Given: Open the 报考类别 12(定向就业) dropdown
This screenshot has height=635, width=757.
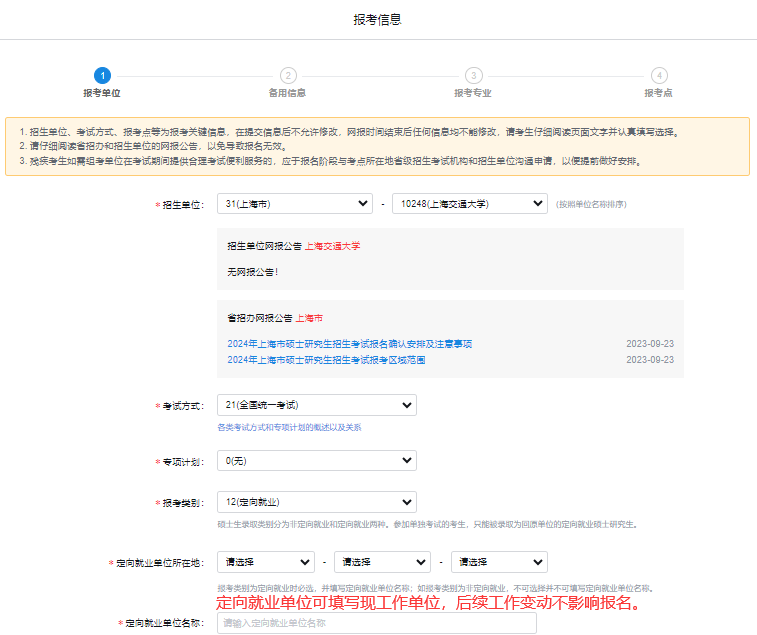Looking at the screenshot, I should pyautogui.click(x=316, y=502).
